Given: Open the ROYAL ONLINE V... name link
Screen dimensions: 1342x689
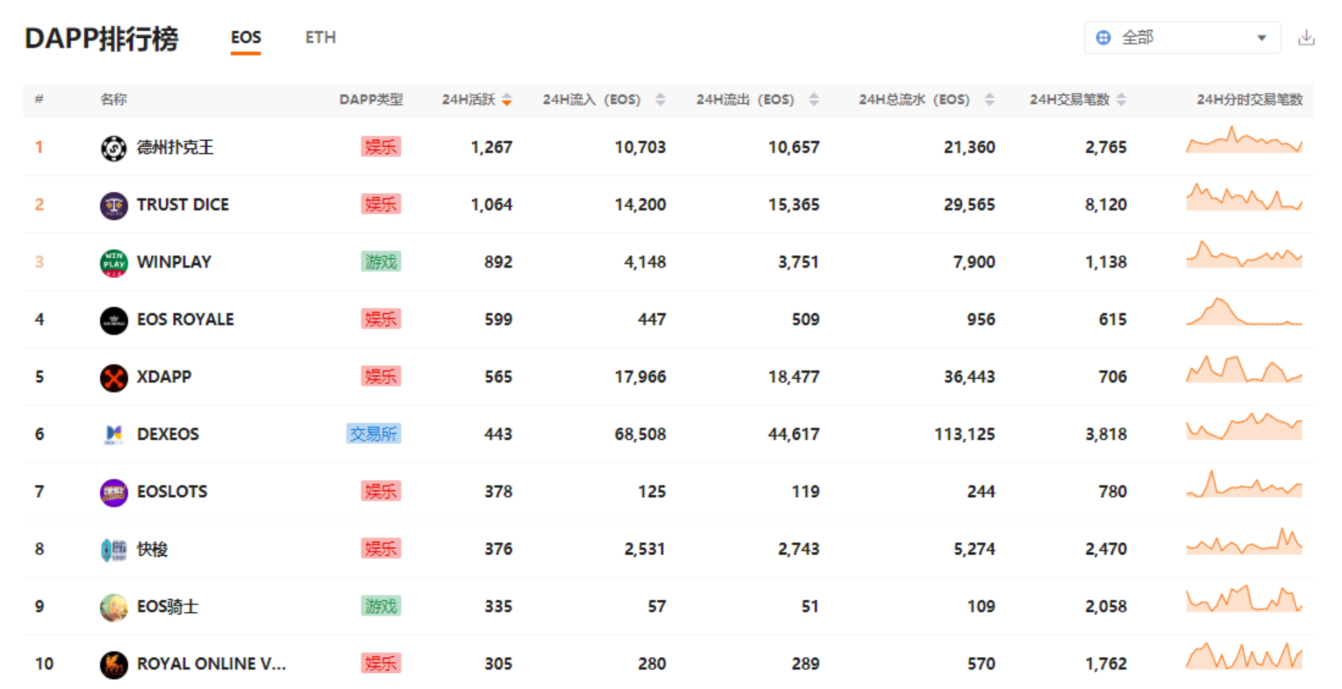Looking at the screenshot, I should pyautogui.click(x=211, y=664).
